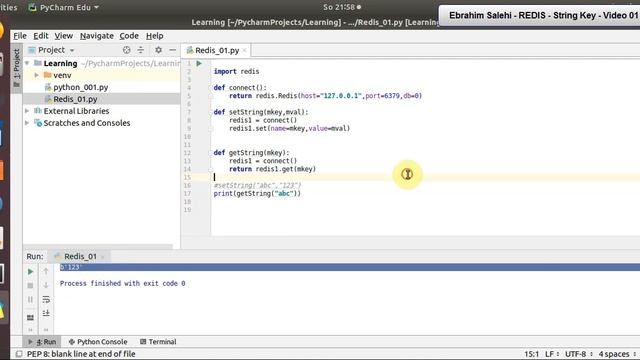Screen dimensions: 640x360
Task: Click 'Process finished with exit code 0' text
Action: tap(122, 283)
